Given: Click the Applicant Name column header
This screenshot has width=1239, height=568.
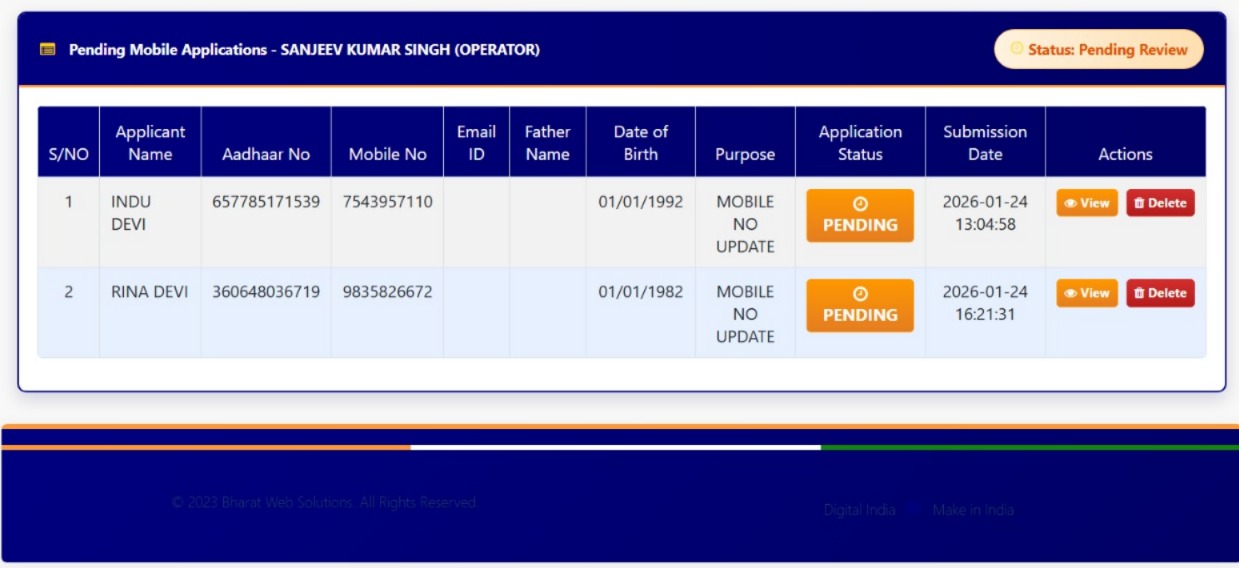Looking at the screenshot, I should click(x=150, y=143).
